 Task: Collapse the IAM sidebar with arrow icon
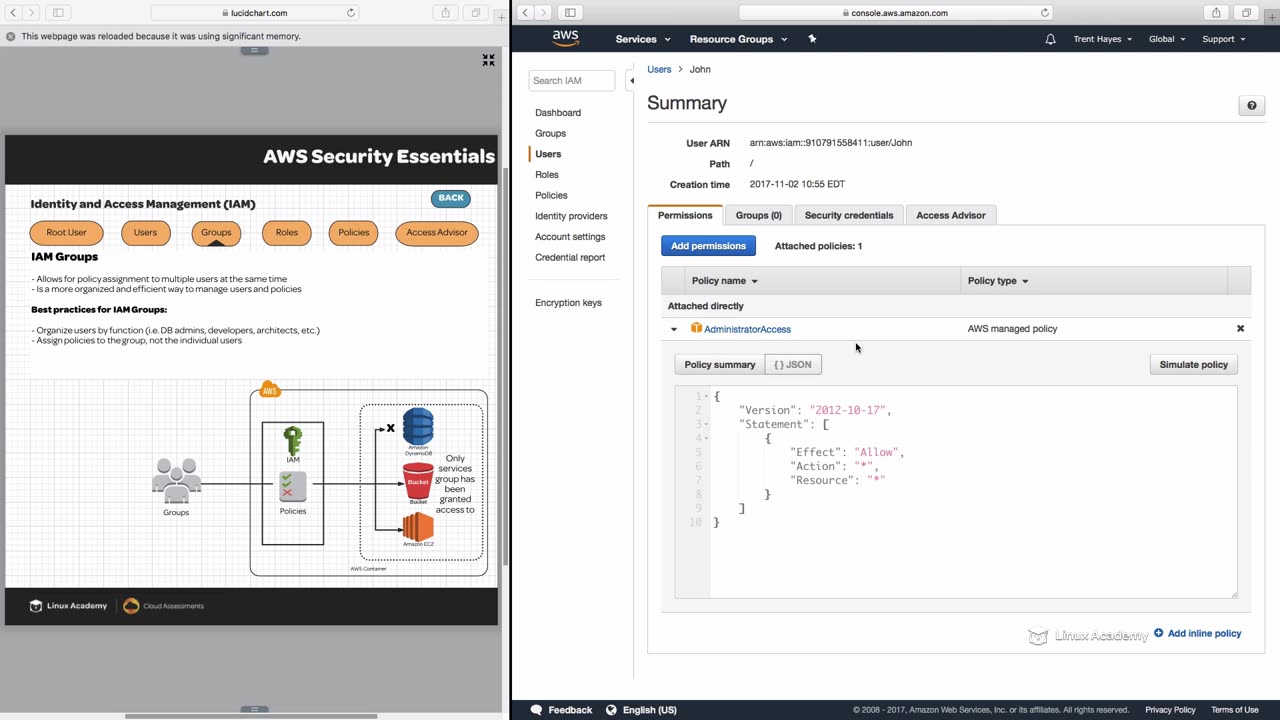(x=631, y=80)
